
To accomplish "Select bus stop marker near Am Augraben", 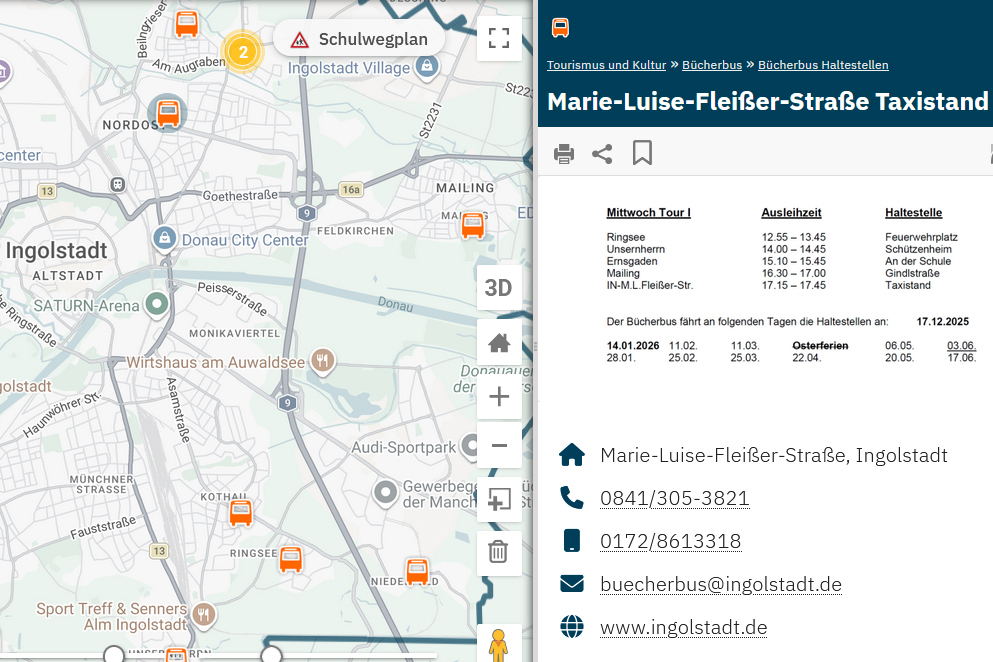I will click(x=186, y=24).
